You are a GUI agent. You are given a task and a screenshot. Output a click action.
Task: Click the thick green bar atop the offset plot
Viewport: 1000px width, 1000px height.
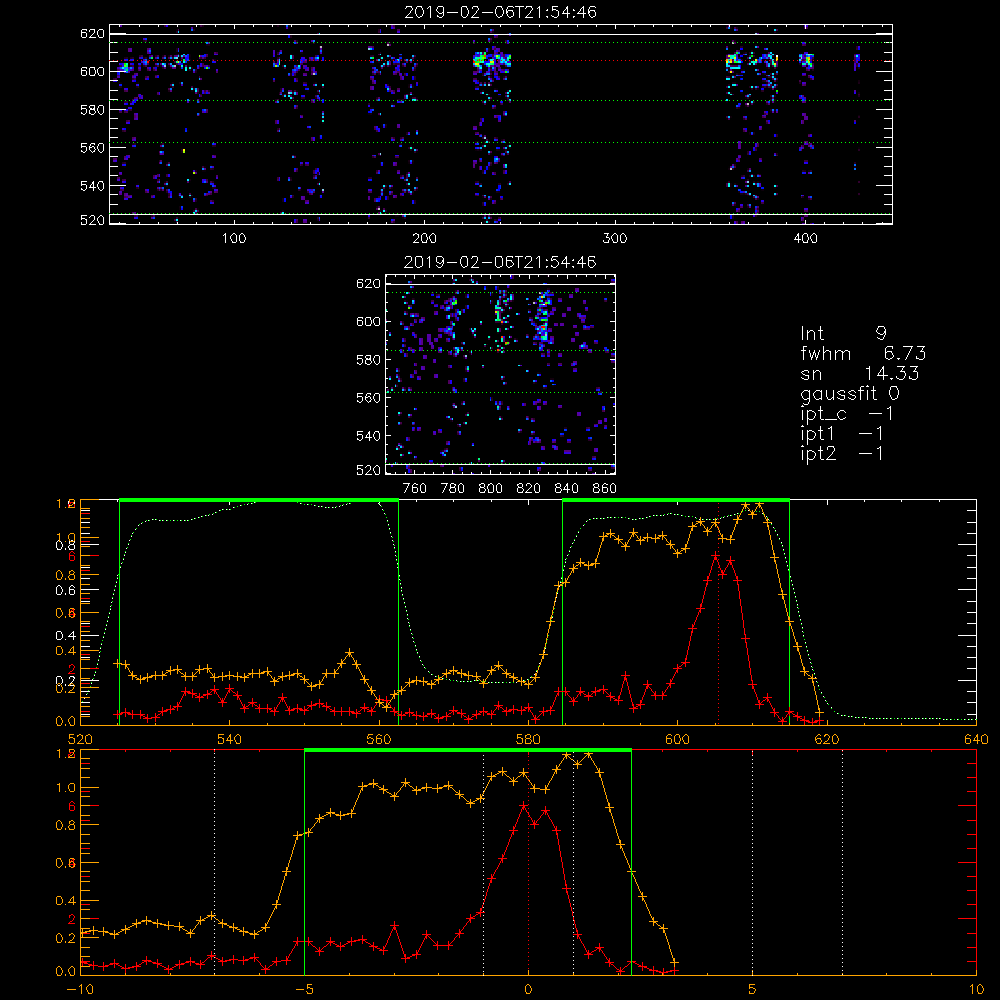click(x=467, y=750)
